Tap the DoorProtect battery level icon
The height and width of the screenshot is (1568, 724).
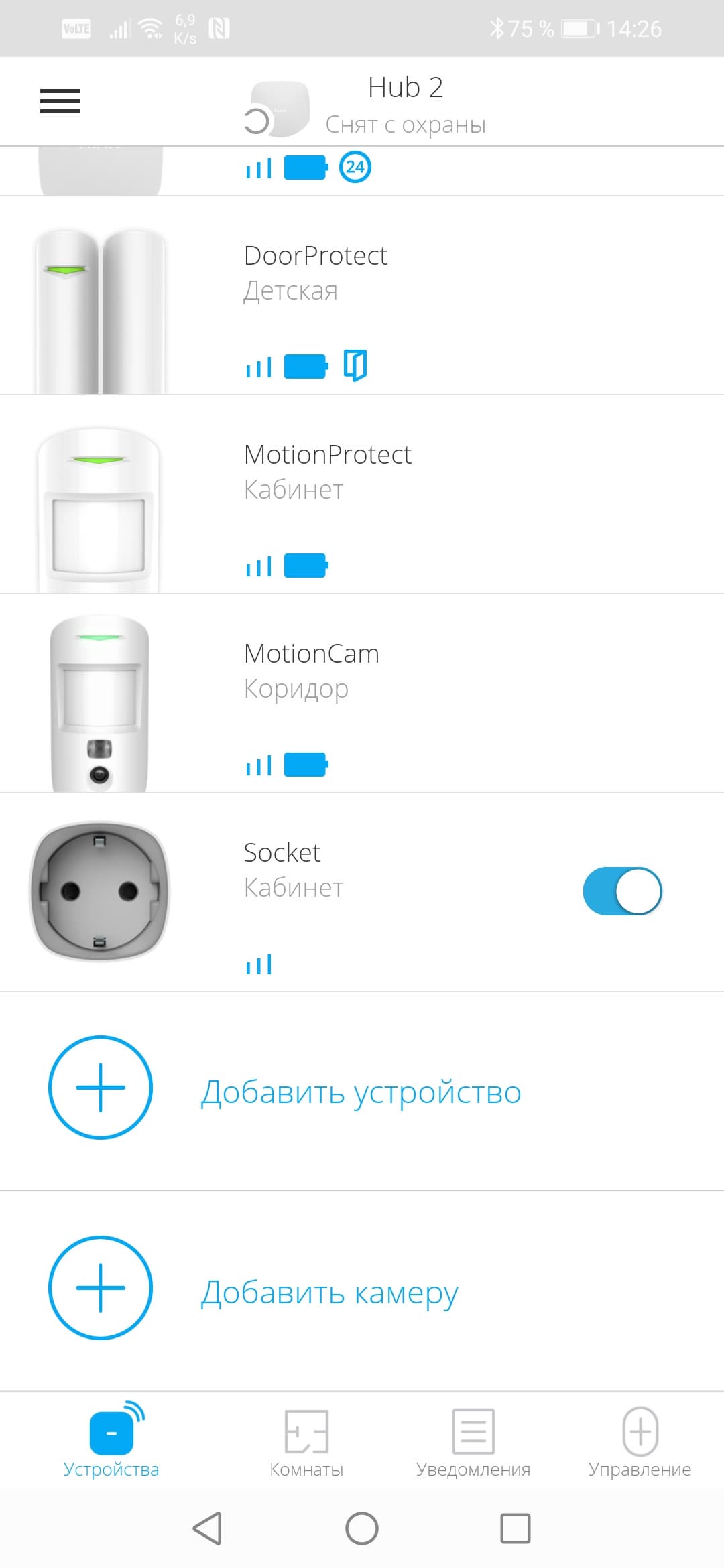point(306,367)
